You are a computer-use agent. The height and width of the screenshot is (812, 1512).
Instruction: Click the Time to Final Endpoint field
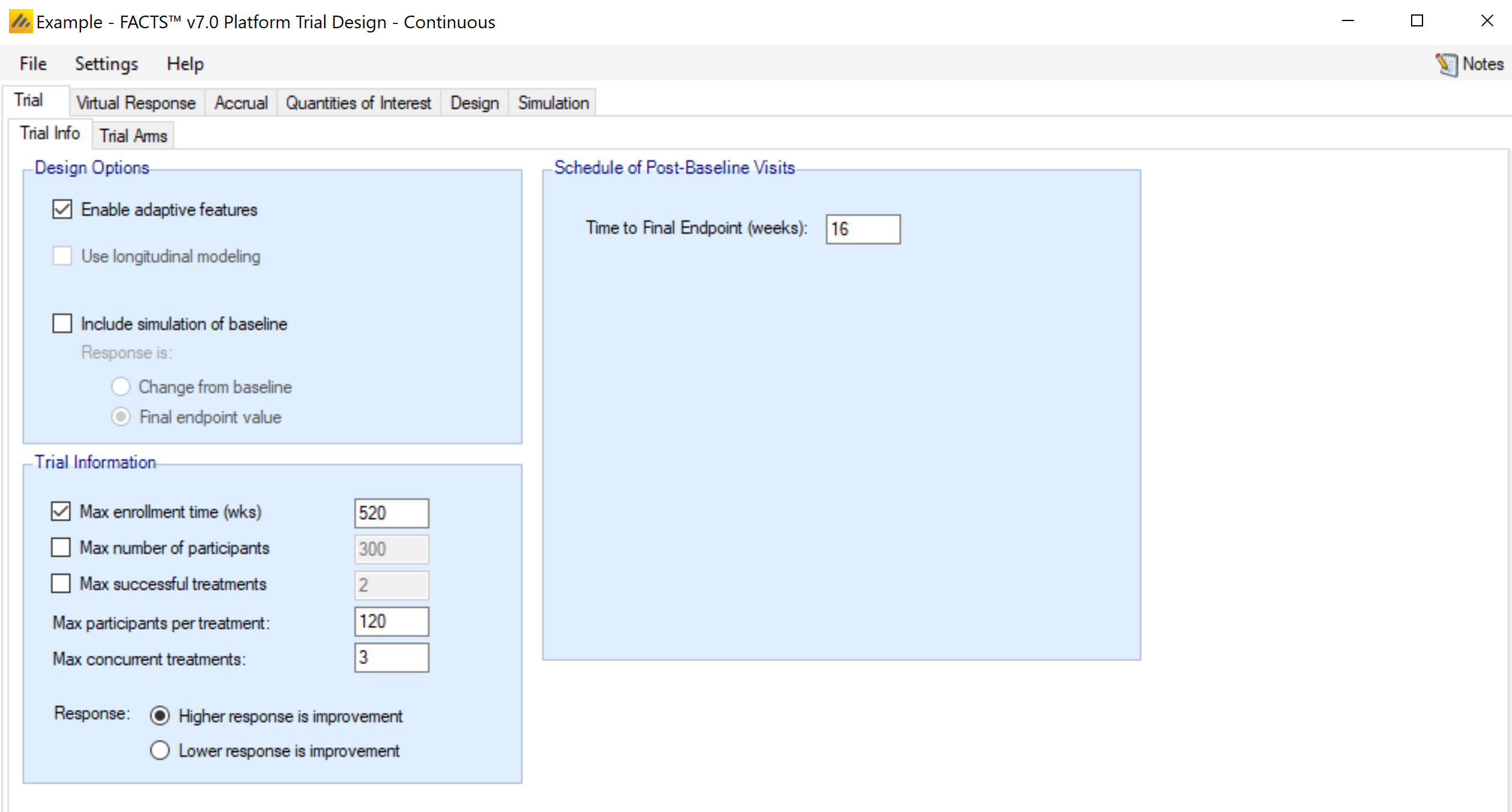click(x=863, y=229)
